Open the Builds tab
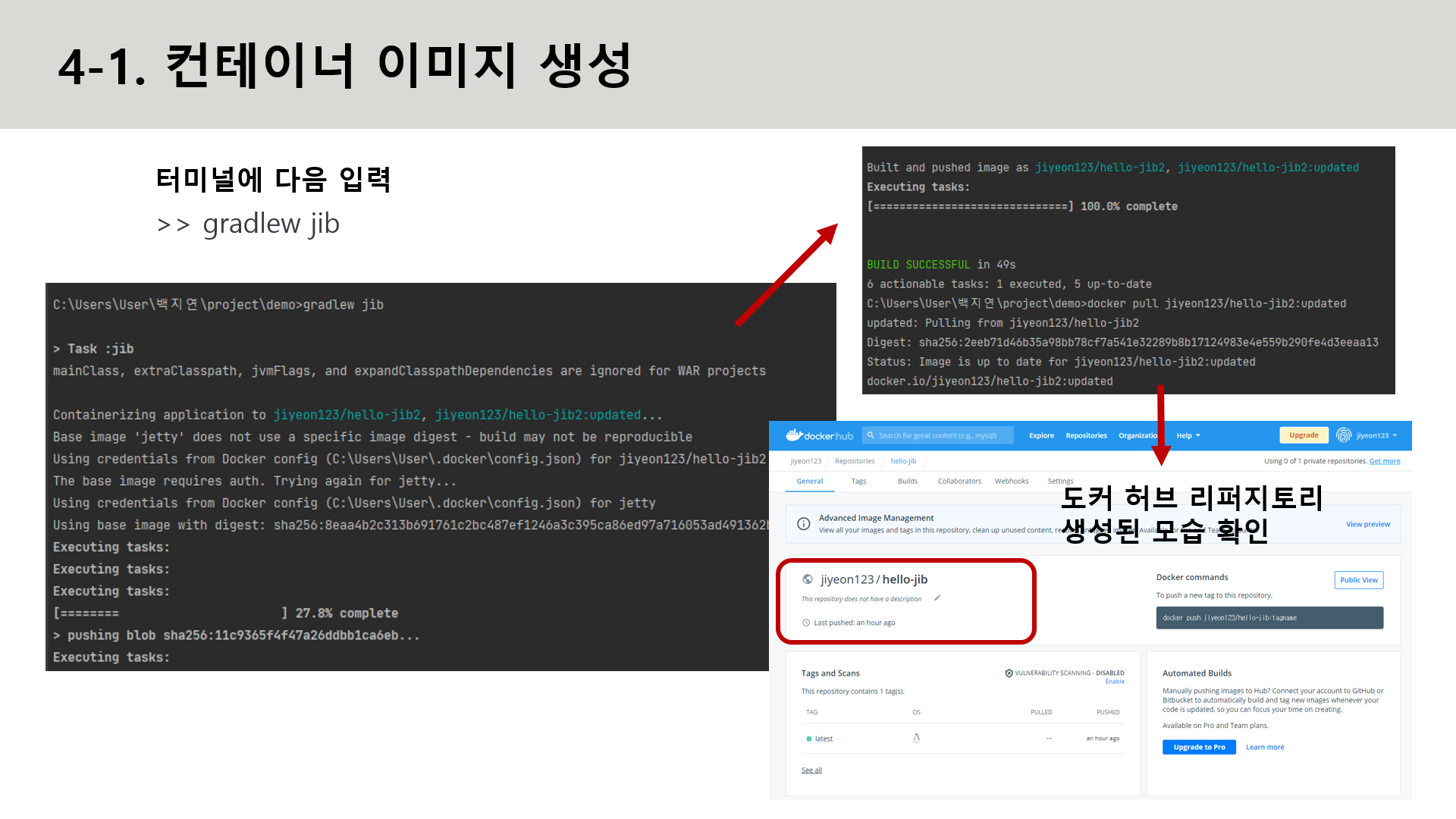The height and width of the screenshot is (819, 1456). tap(907, 482)
